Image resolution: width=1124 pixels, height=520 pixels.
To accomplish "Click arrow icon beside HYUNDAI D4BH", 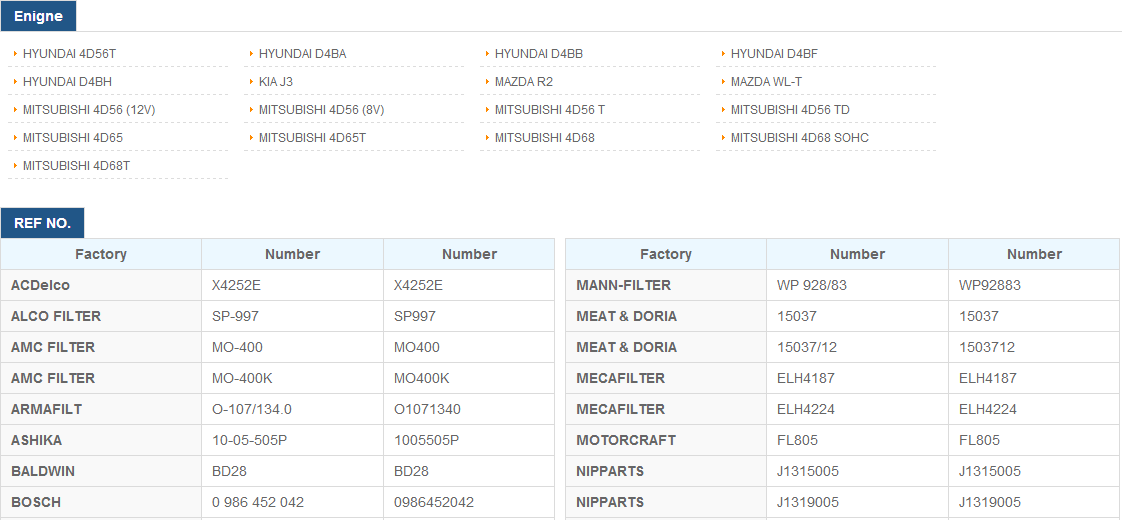I will (x=15, y=82).
